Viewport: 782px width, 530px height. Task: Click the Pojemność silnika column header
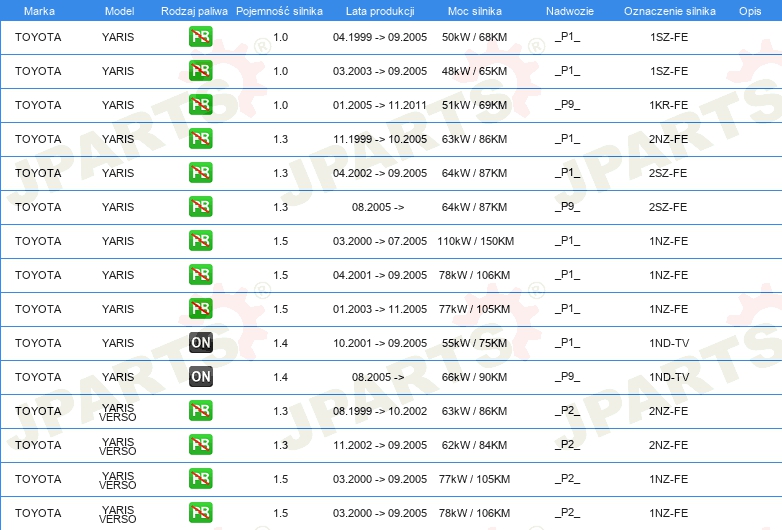tap(279, 11)
